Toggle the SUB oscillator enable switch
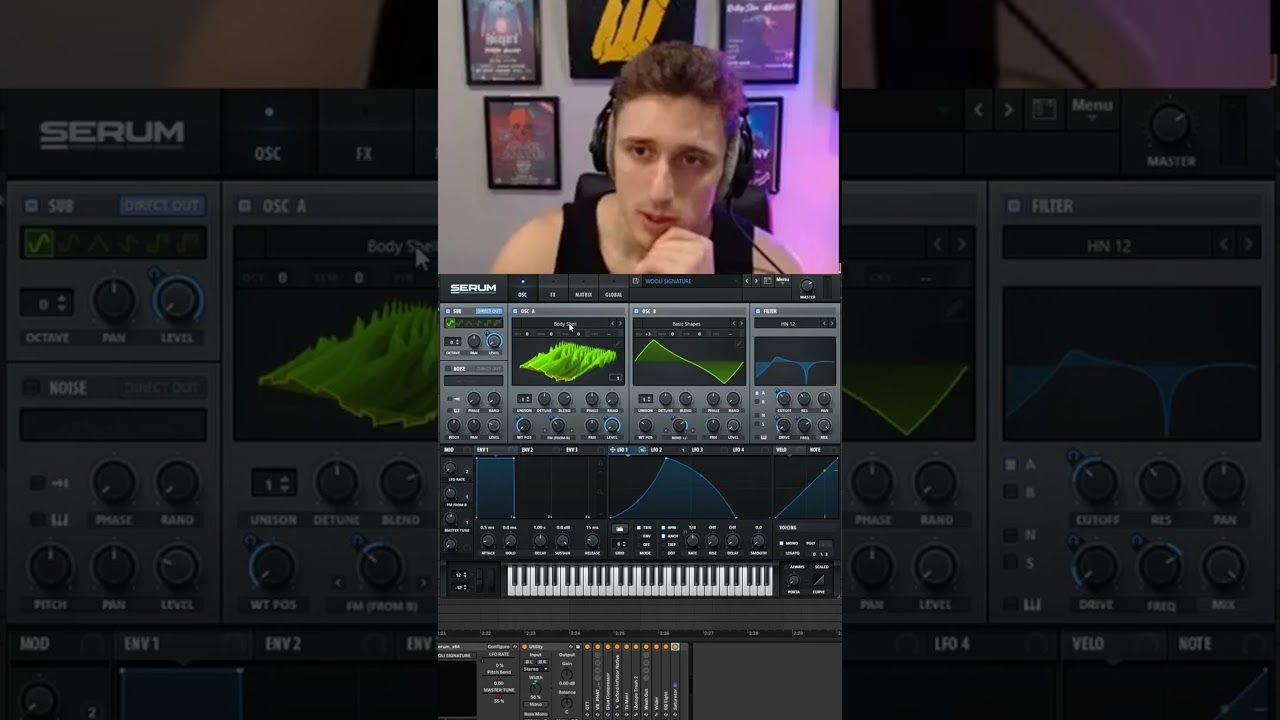Image resolution: width=1280 pixels, height=720 pixels. pos(447,311)
